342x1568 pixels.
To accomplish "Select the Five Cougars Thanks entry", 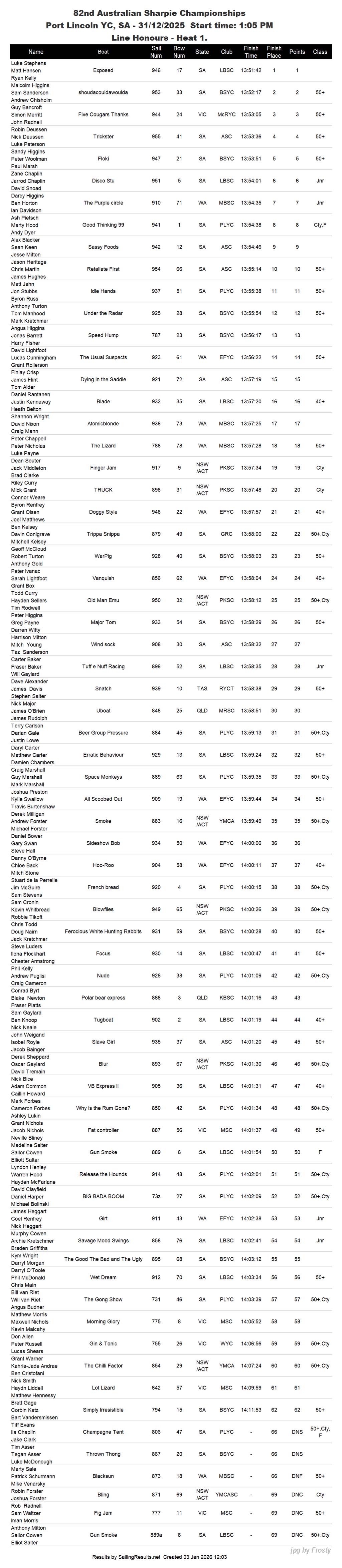I will 103,114.
